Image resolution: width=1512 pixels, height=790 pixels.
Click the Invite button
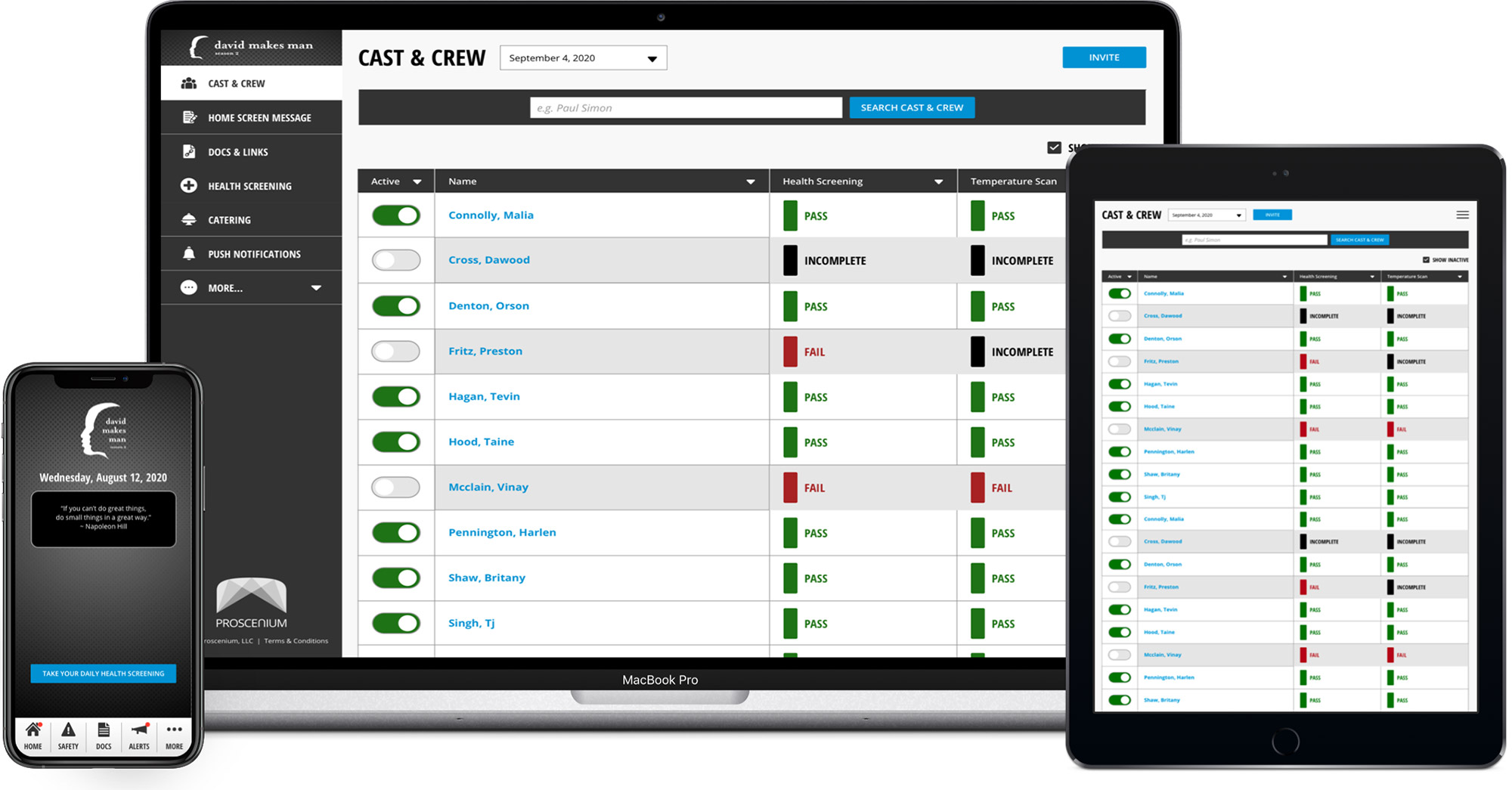coord(1104,57)
